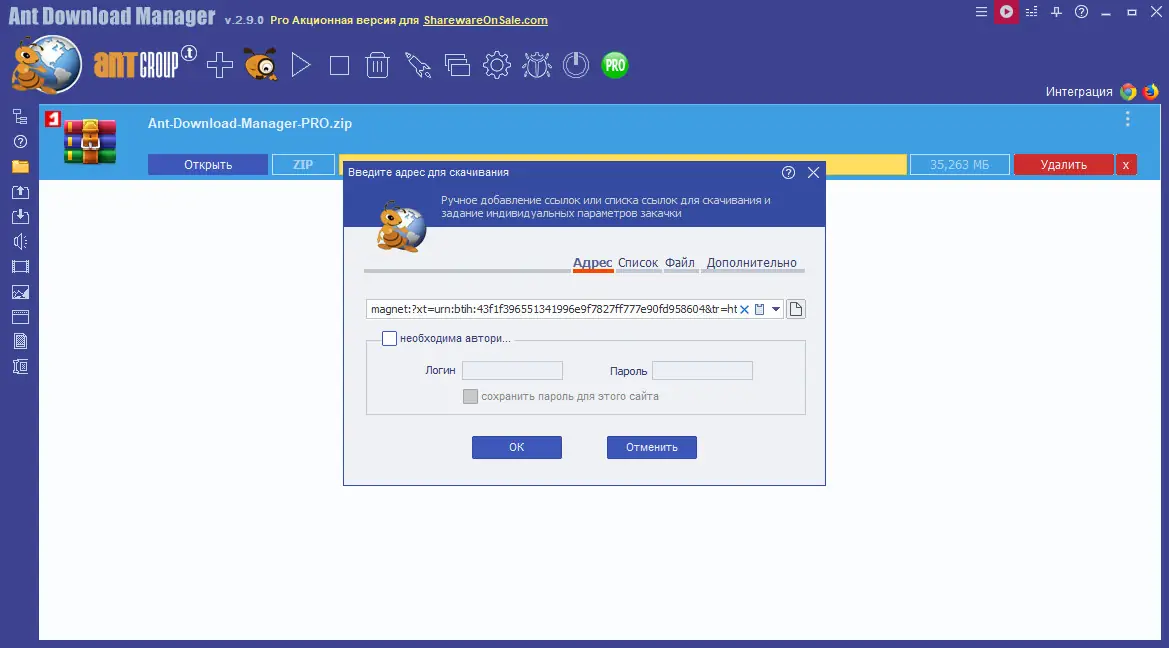
Task: Add a new download with the plus icon
Action: tap(218, 64)
